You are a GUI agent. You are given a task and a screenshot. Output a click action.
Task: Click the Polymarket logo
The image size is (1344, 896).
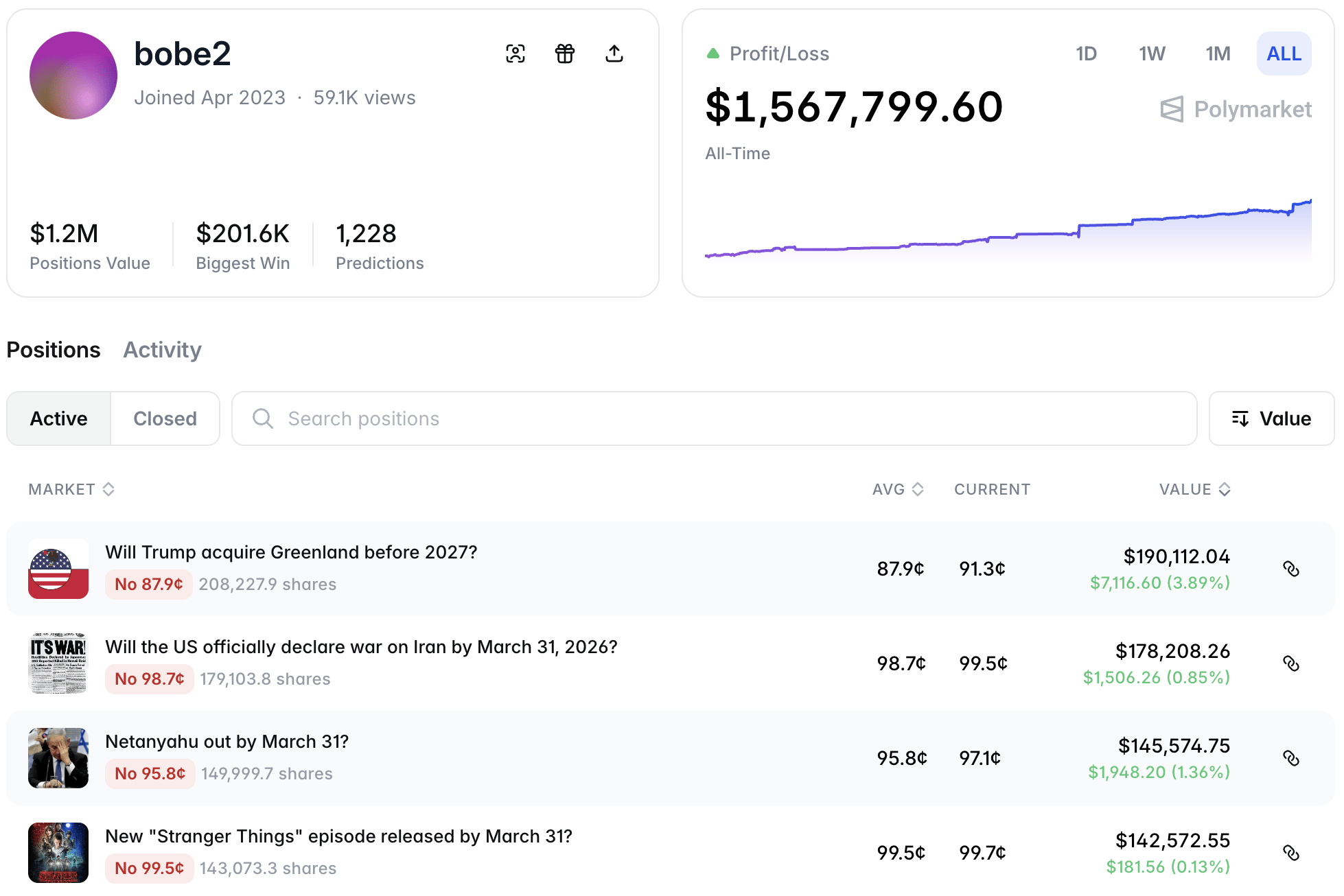[1236, 109]
